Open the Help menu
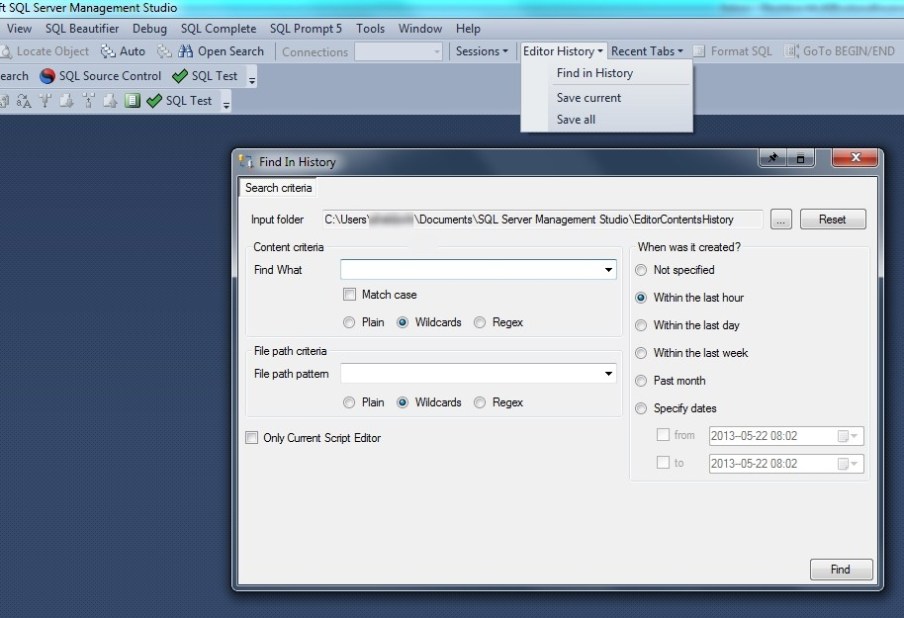The width and height of the screenshot is (904, 618). [x=468, y=28]
